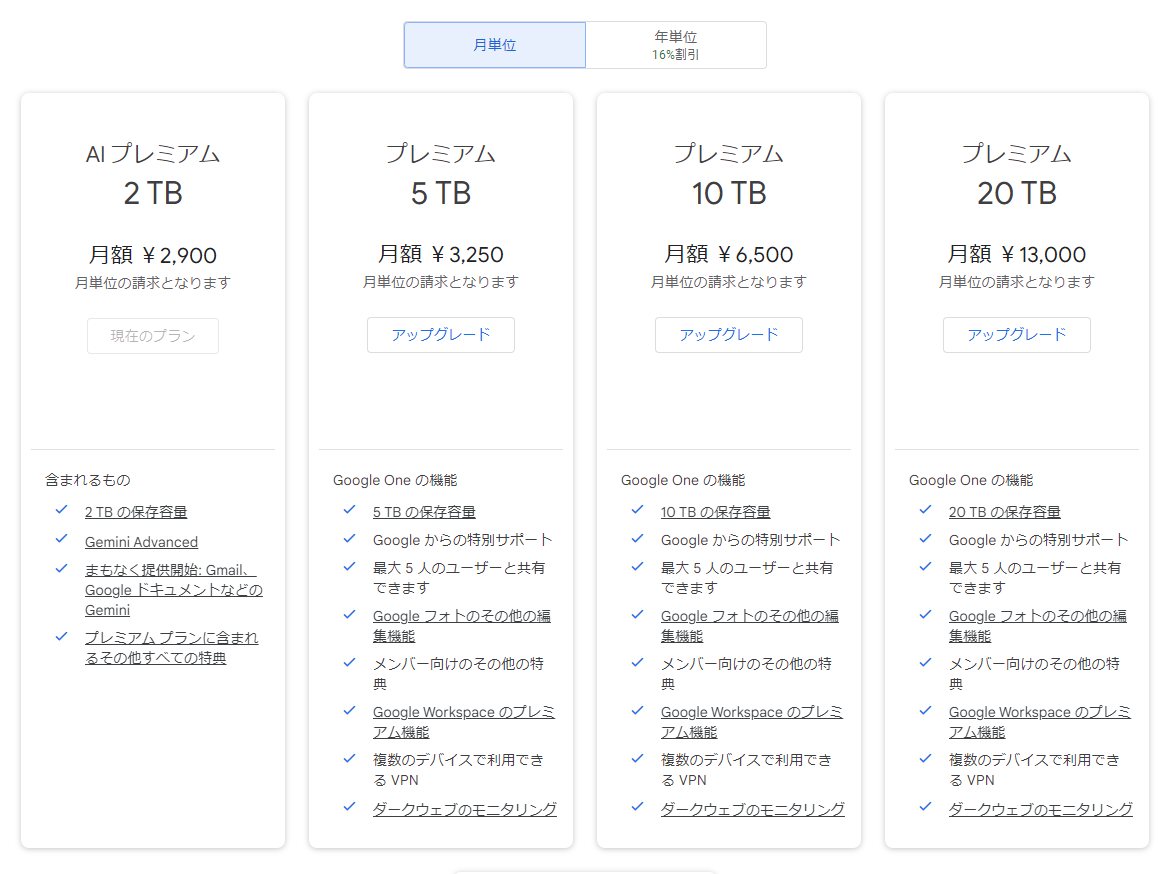Click the dark web checkmark in 5 TB plan
Screen dimensions: 1176x874
tap(350, 807)
